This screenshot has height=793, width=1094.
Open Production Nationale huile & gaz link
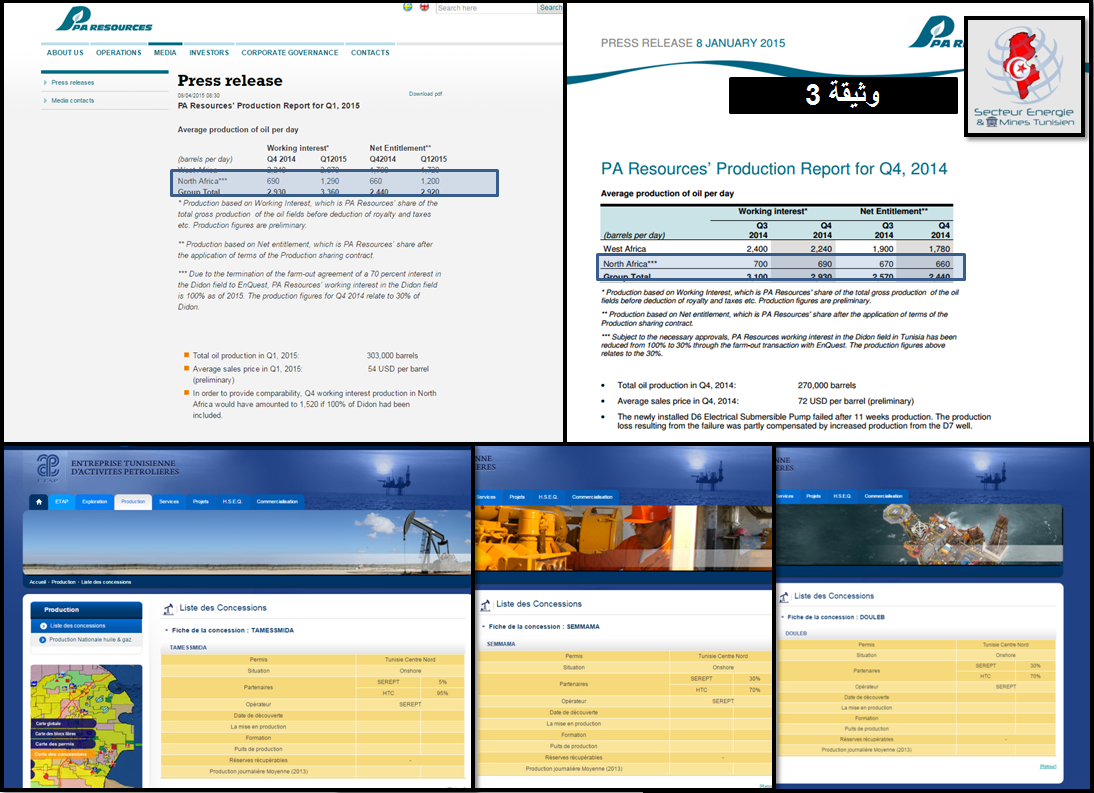click(x=90, y=640)
